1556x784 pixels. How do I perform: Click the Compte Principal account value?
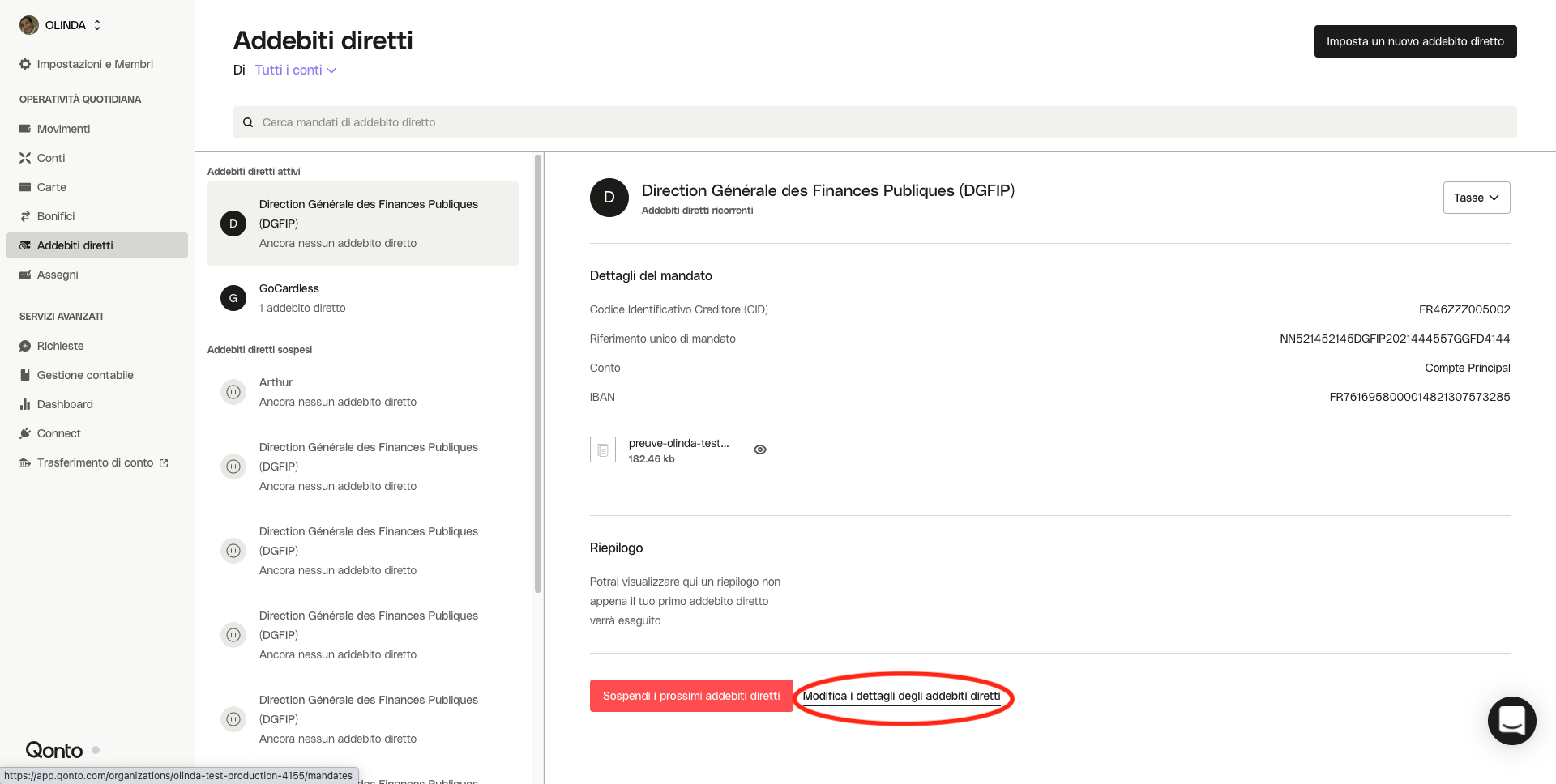pyautogui.click(x=1468, y=368)
